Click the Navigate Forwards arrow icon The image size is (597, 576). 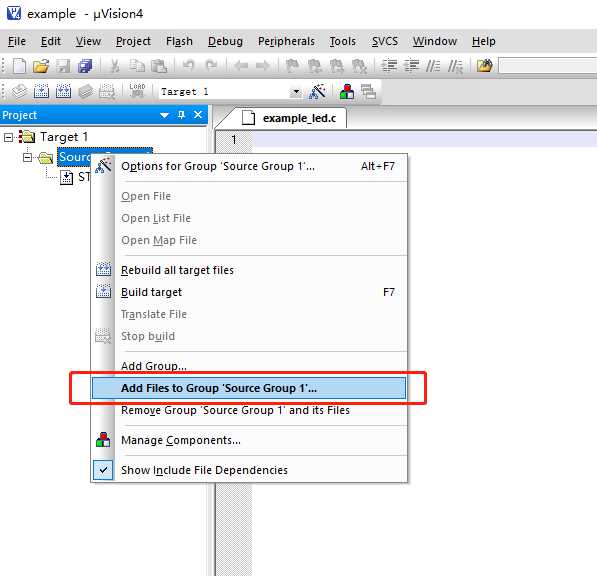point(263,66)
